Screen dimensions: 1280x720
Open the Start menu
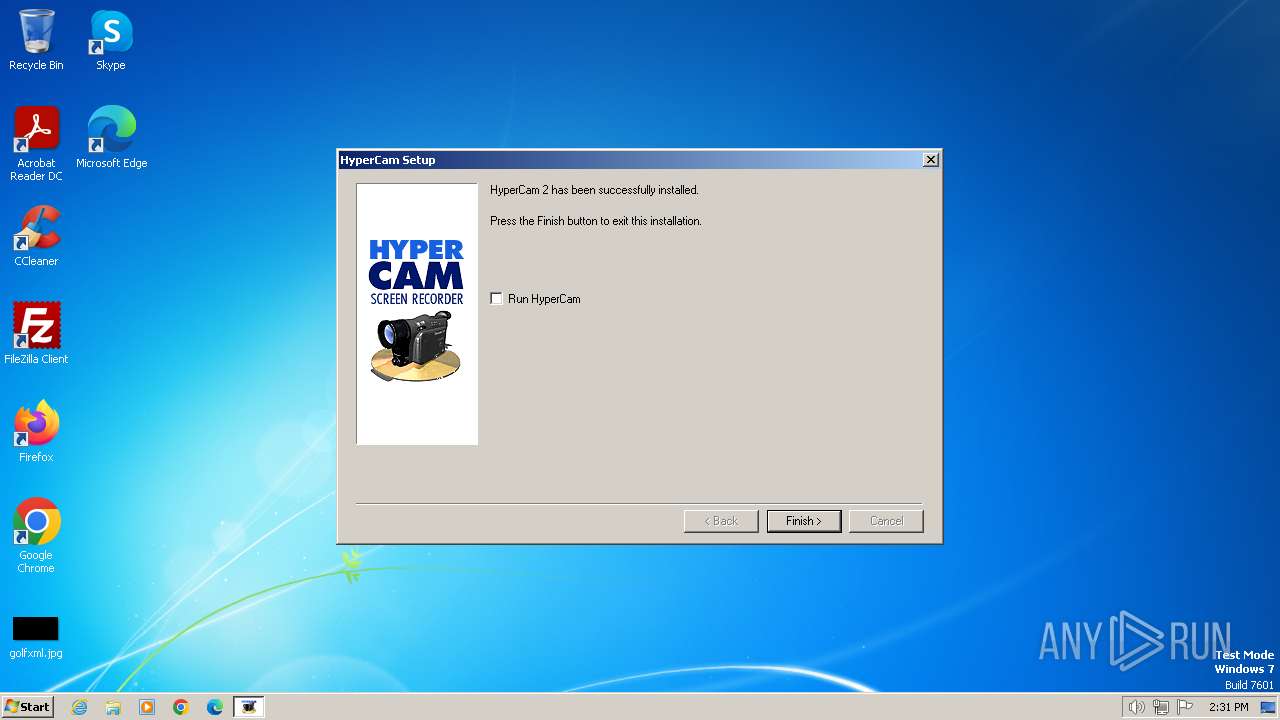pos(27,707)
